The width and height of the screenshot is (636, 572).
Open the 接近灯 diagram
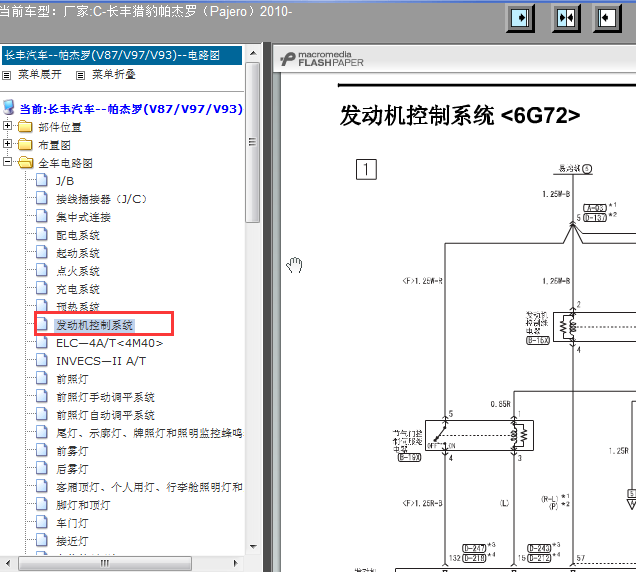[72, 541]
